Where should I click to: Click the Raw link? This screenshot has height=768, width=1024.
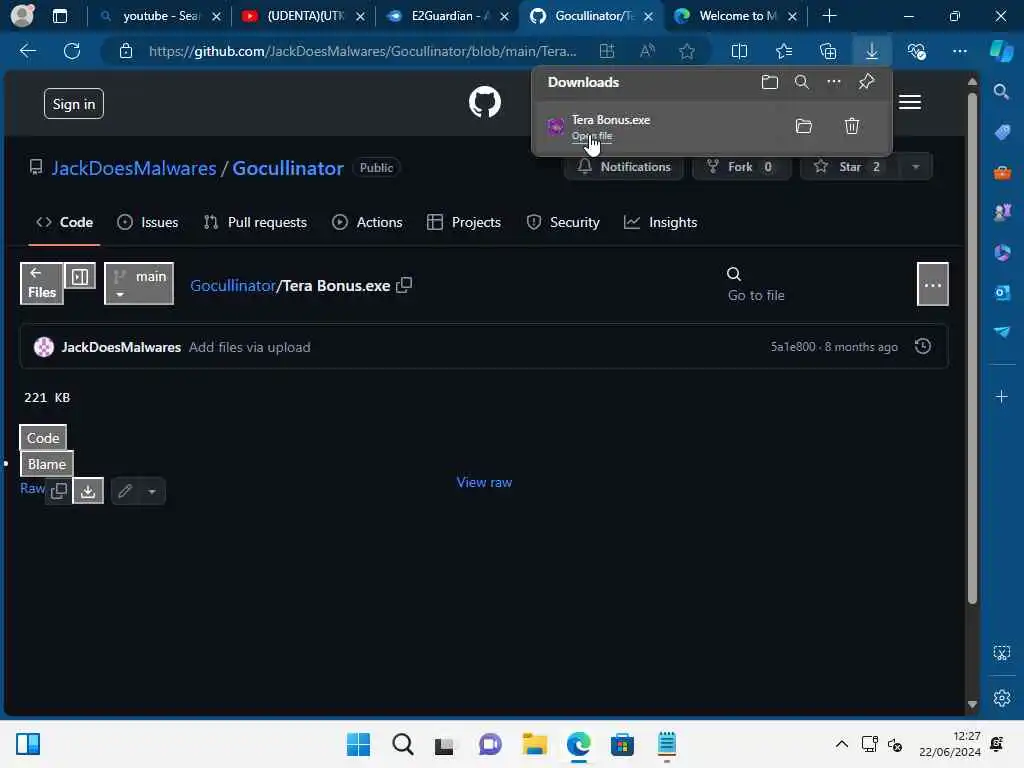pyautogui.click(x=32, y=488)
